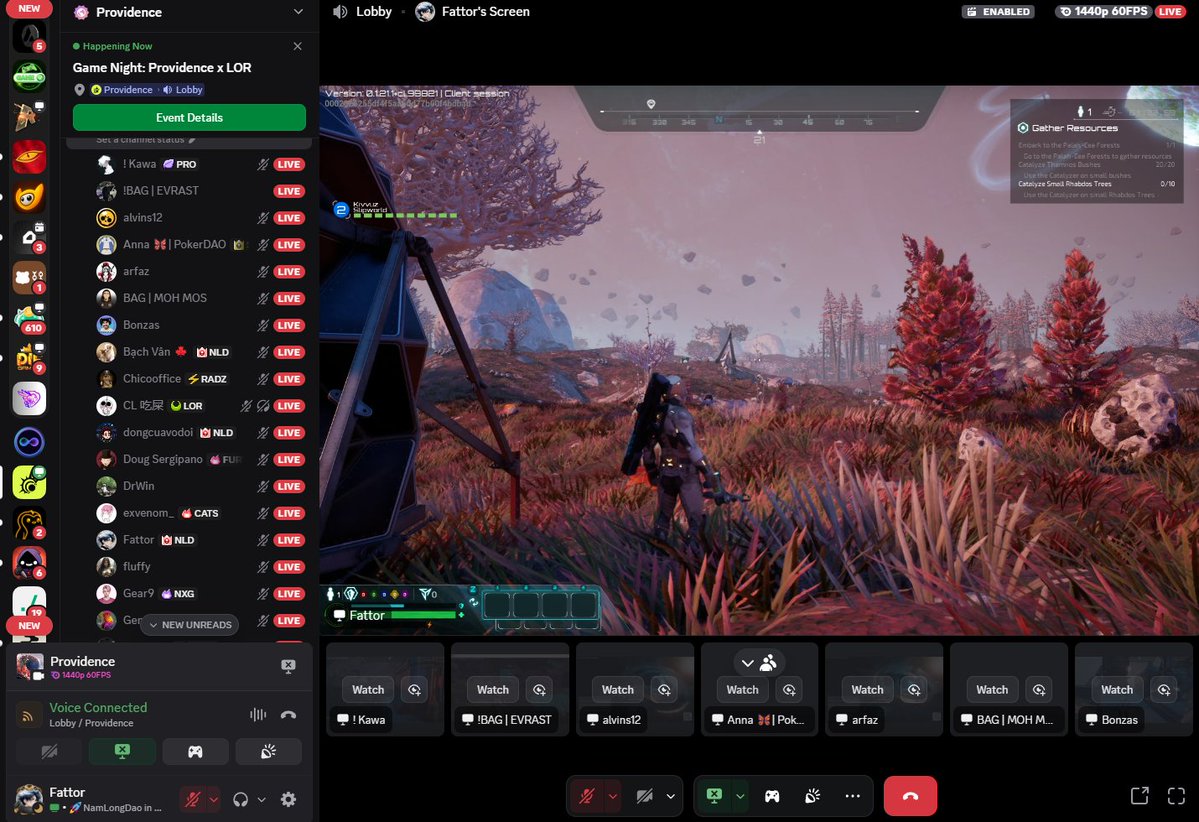Screen dimensions: 1199x822
Task: Toggle noise suppression icon in Voice Connected
Action: coord(258,714)
